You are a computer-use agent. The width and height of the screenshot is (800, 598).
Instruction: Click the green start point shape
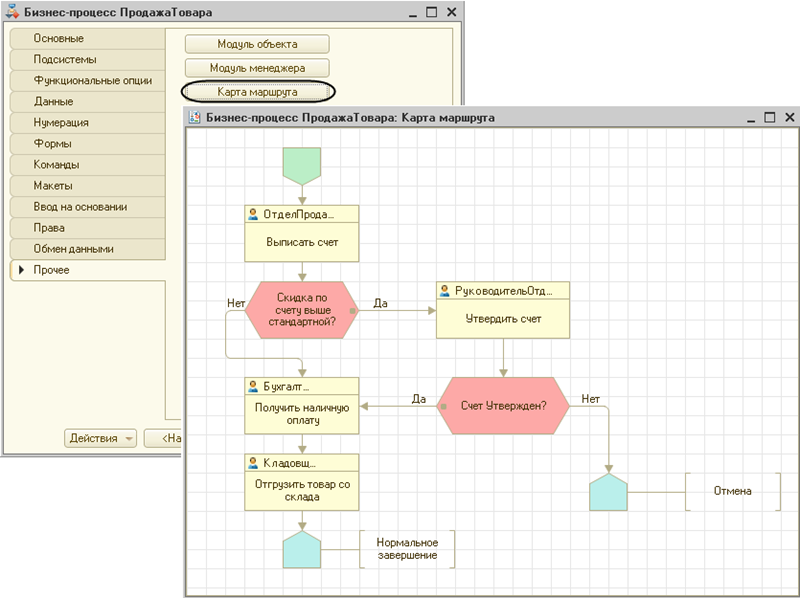302,165
